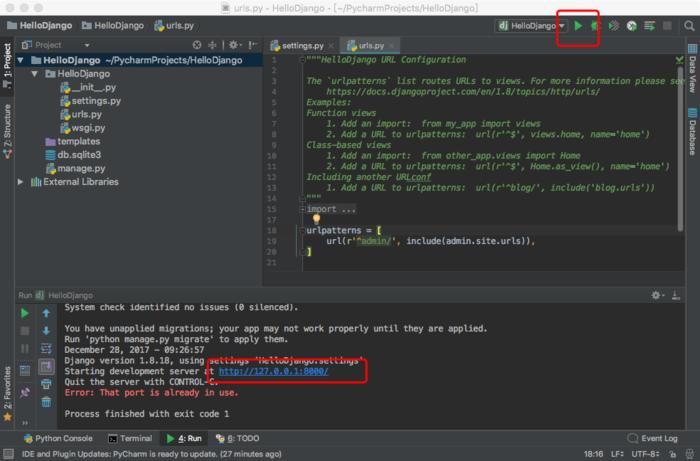Open the HelloDjango run configuration dropdown
This screenshot has width=700, height=461.
[x=532, y=26]
